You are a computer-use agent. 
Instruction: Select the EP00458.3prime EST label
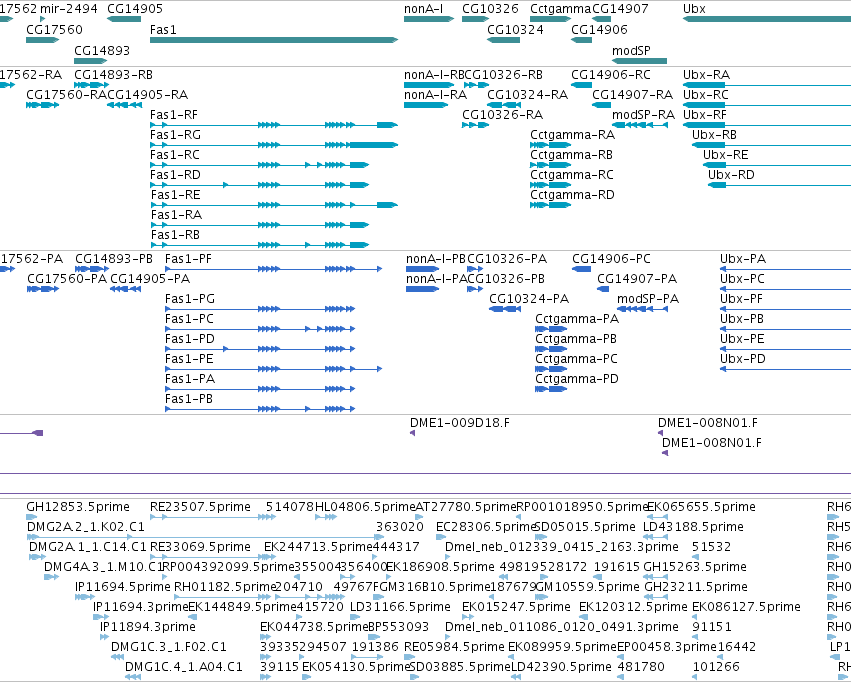point(666,647)
